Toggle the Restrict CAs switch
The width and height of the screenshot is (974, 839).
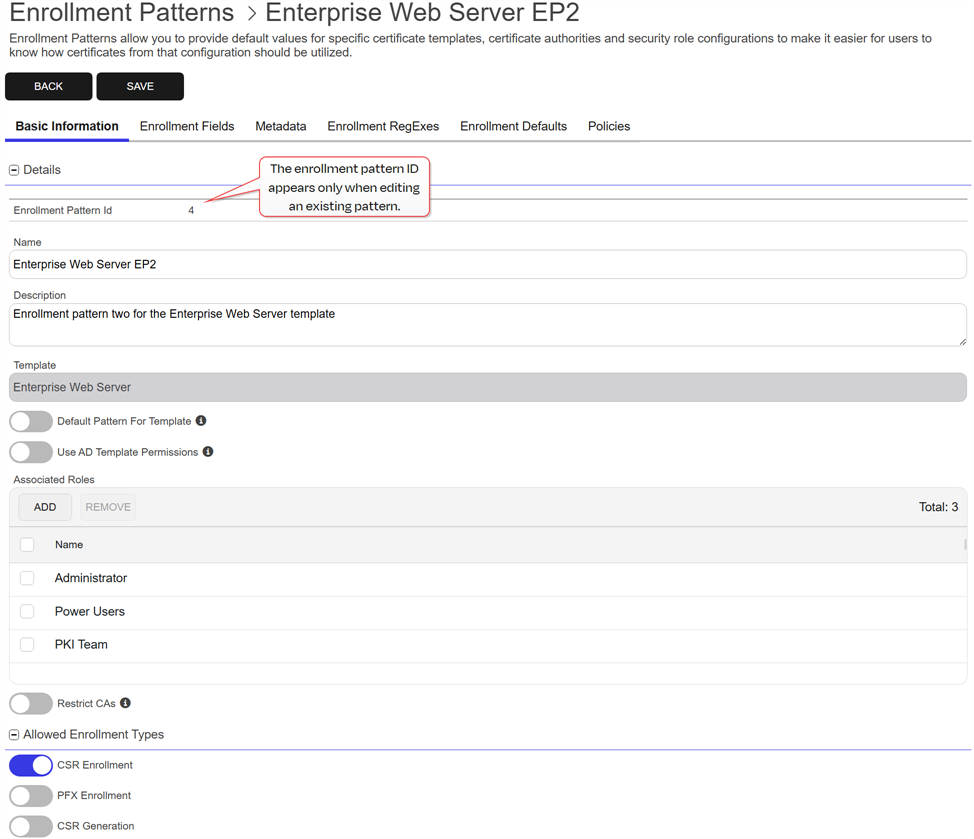click(x=31, y=703)
